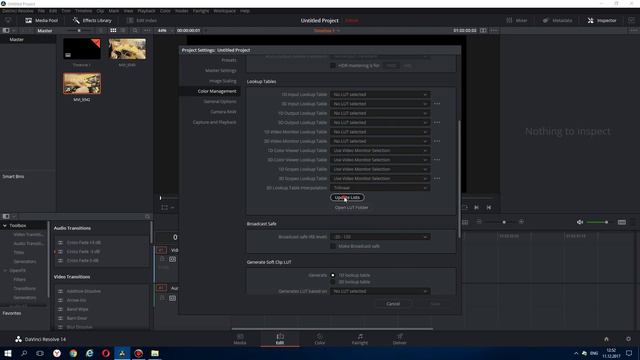Open options for 3D Color Viewer Lookup Table
640x360 pixels.
437,160
